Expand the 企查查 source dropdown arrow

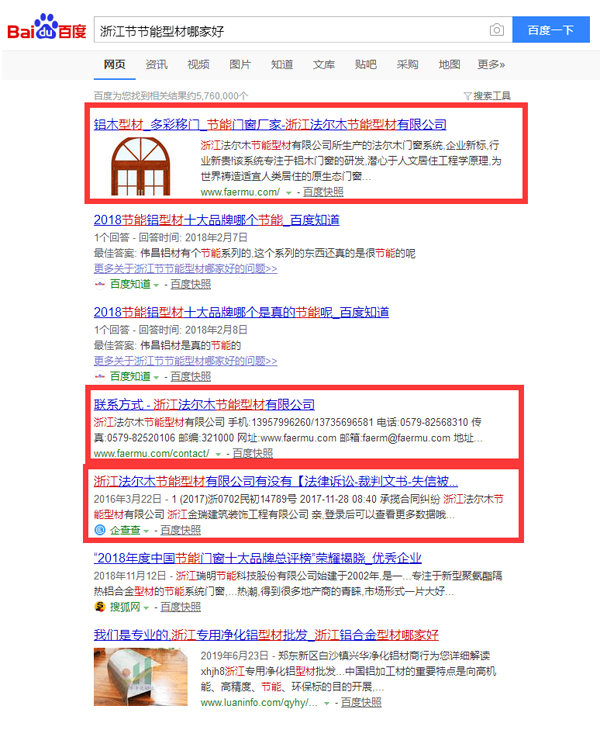146,530
